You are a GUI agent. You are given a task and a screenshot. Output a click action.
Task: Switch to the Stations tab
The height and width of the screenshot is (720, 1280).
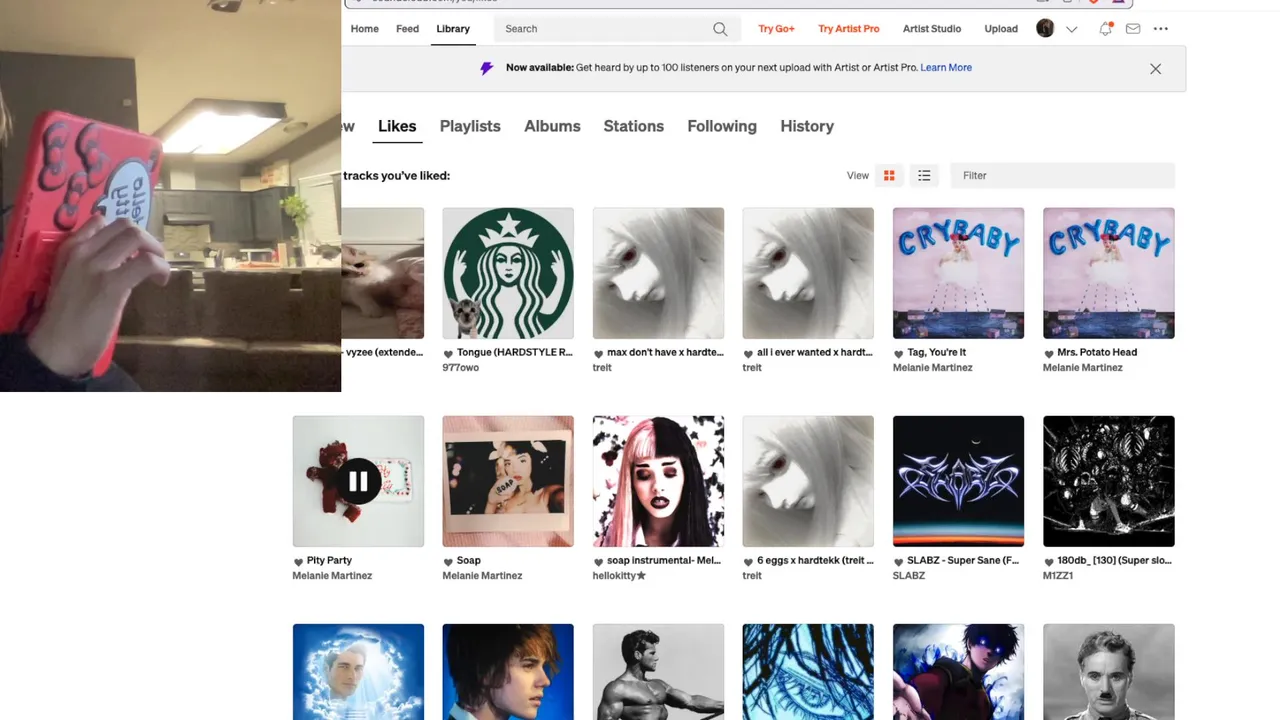633,126
